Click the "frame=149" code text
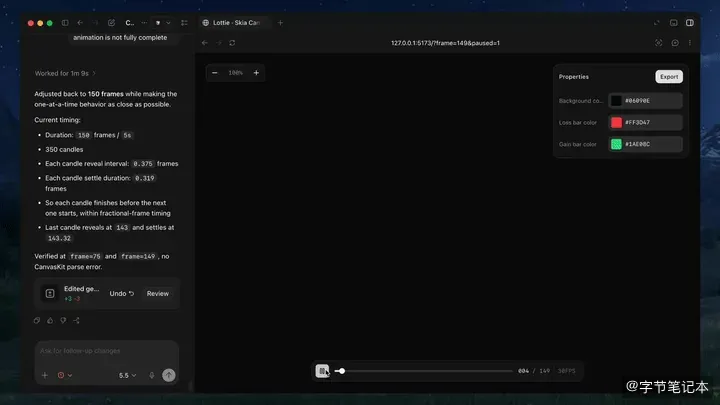This screenshot has width=720, height=405. click(x=138, y=256)
